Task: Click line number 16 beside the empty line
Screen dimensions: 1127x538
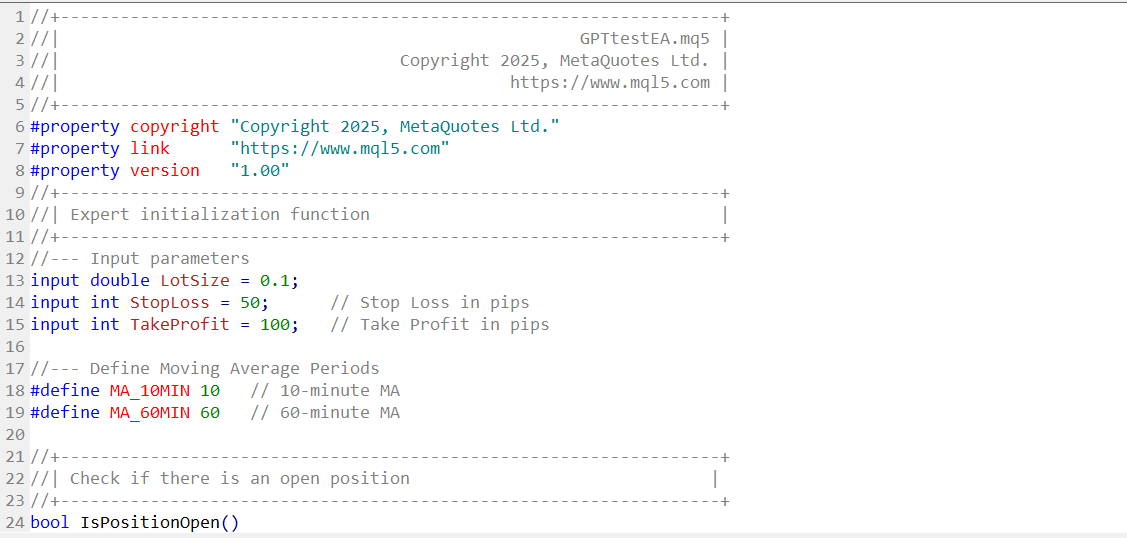Action: [14, 347]
